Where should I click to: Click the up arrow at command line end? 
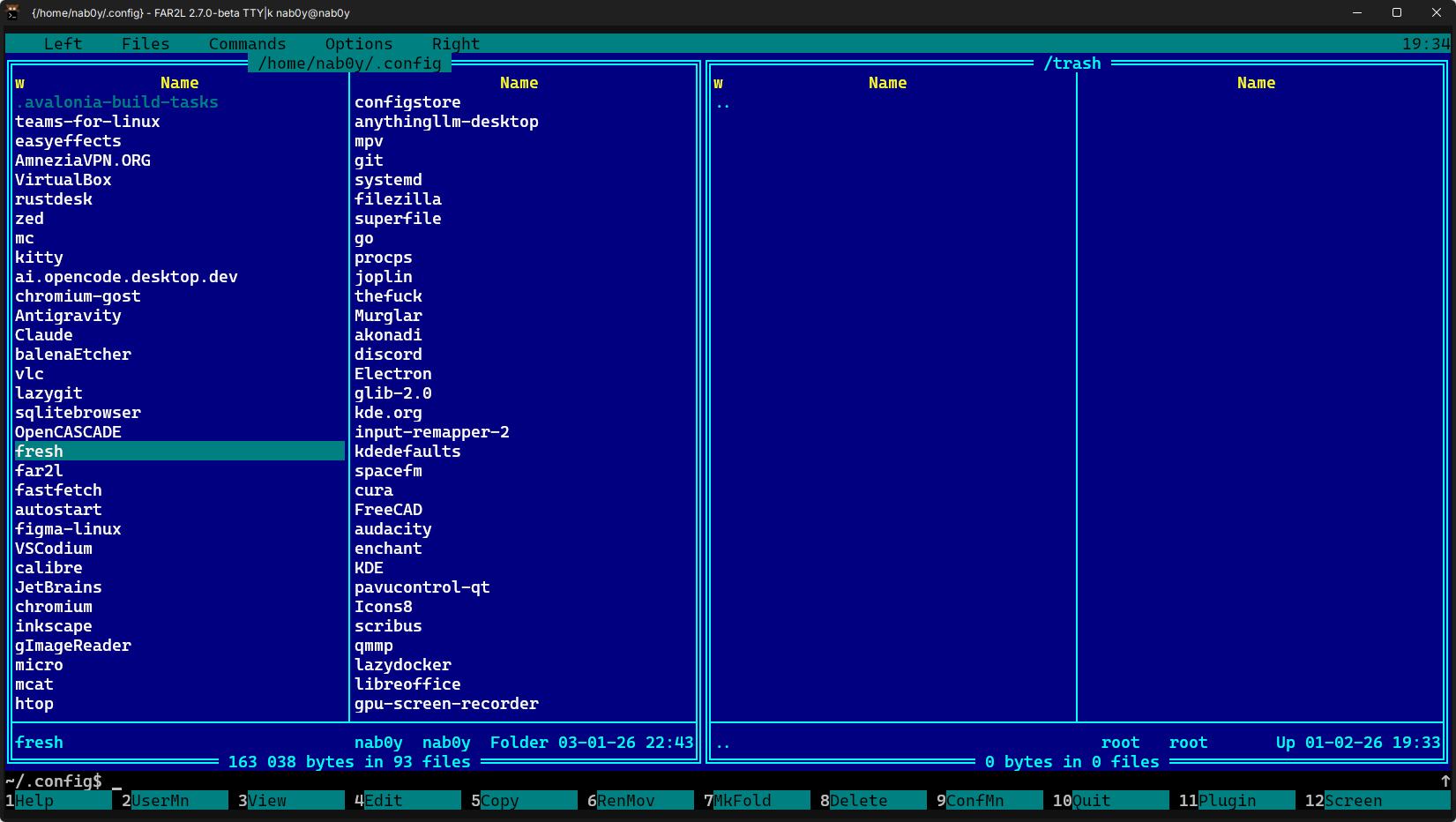click(x=1445, y=781)
